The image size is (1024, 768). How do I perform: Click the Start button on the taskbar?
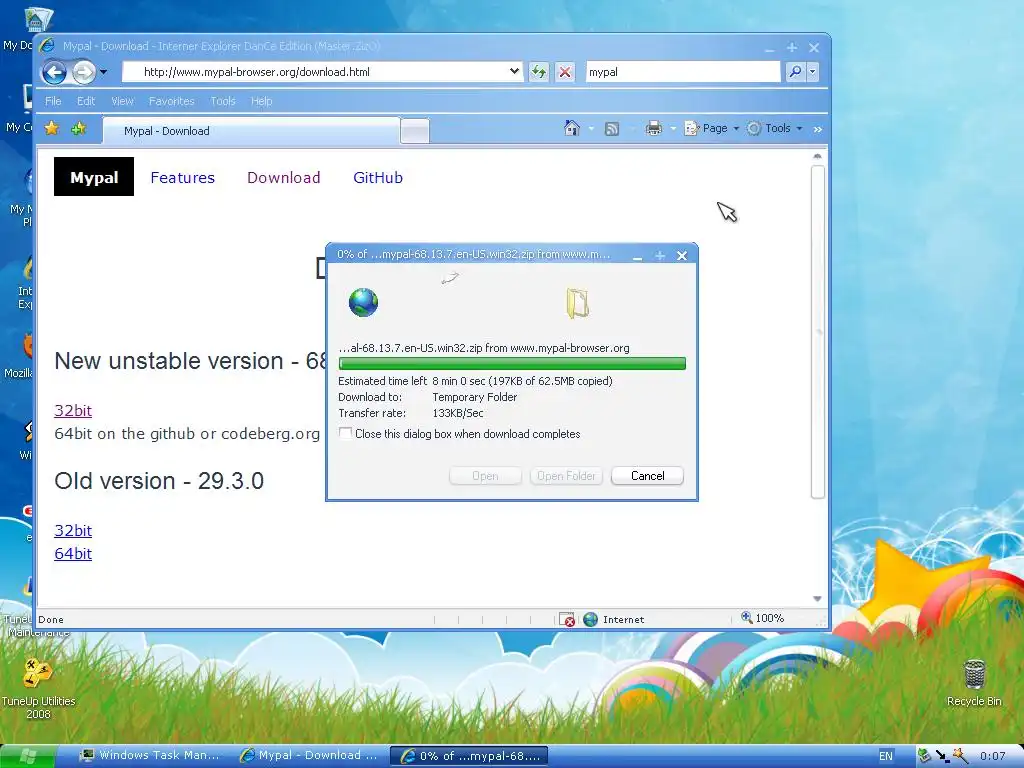[x=27, y=756]
